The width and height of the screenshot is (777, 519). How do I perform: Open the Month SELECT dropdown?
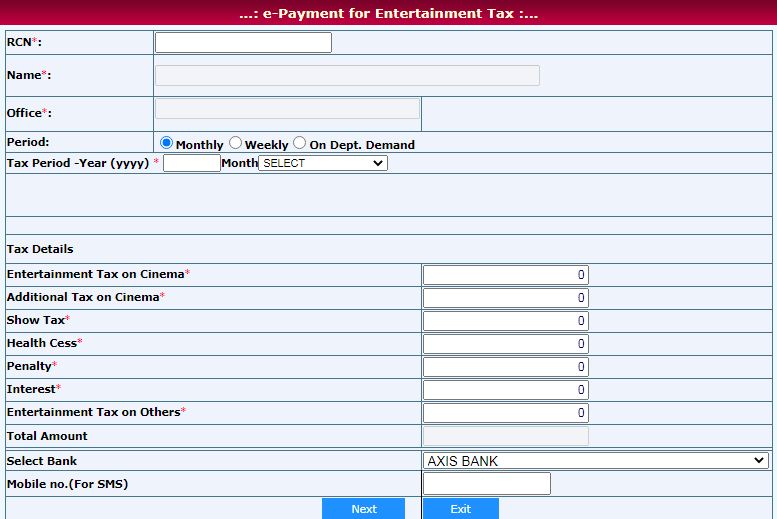(x=323, y=163)
